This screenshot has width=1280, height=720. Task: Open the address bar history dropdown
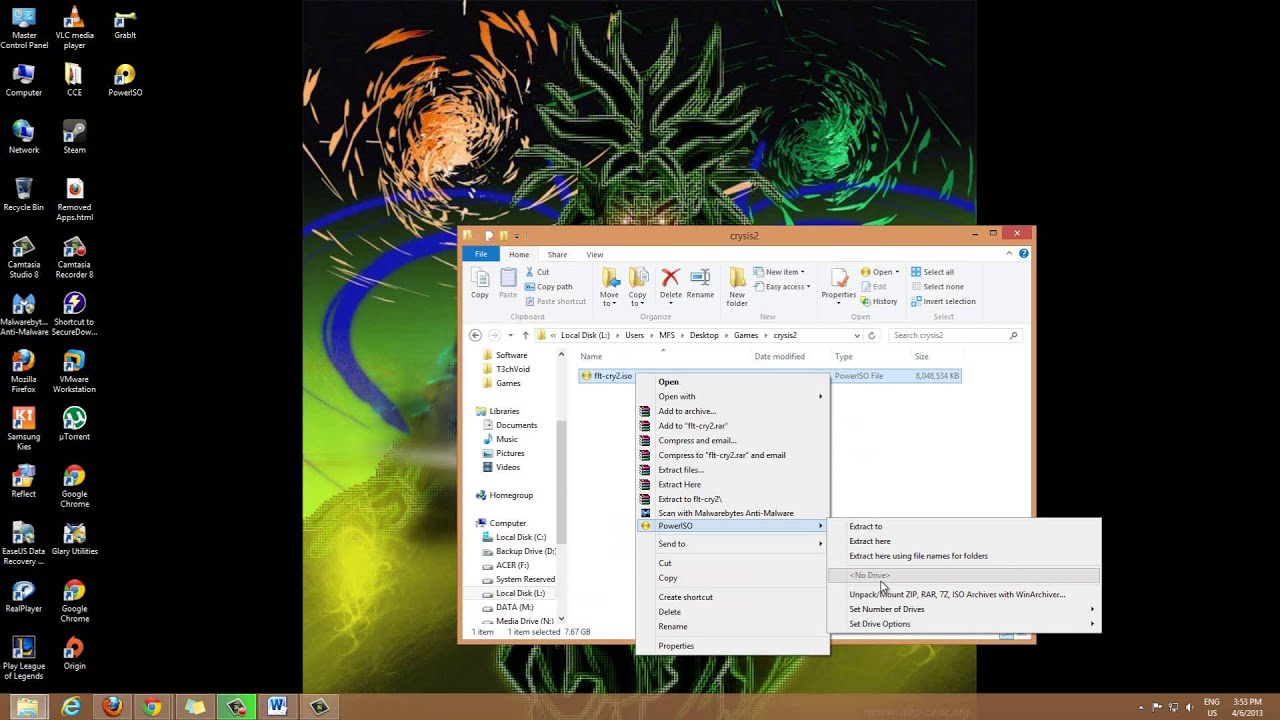[857, 335]
